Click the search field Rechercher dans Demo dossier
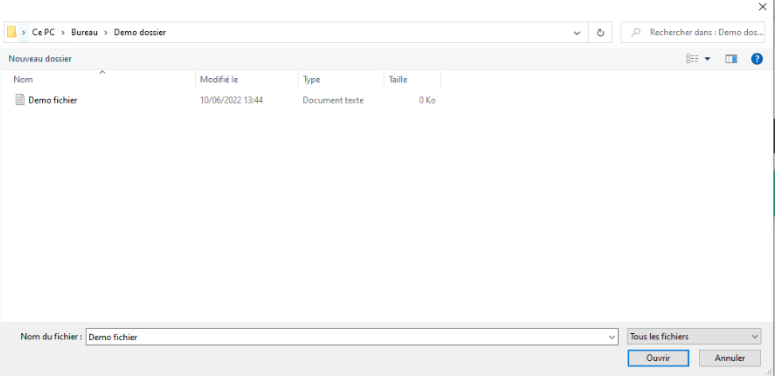The width and height of the screenshot is (775, 380). (x=692, y=33)
